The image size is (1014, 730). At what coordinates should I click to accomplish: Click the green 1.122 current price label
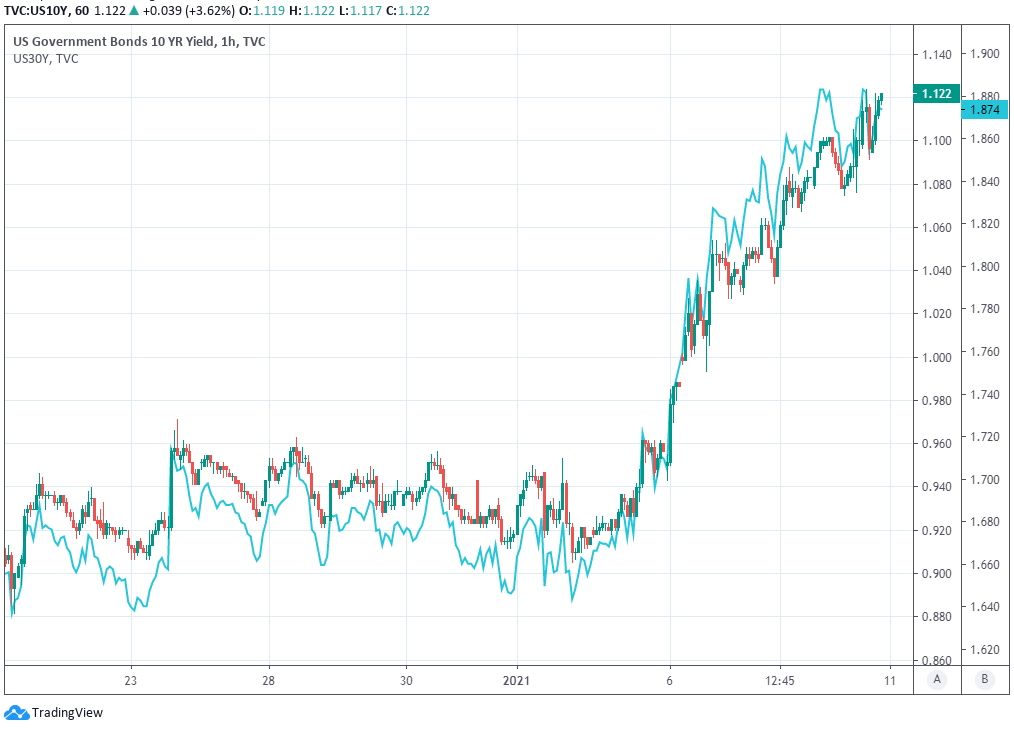click(935, 94)
